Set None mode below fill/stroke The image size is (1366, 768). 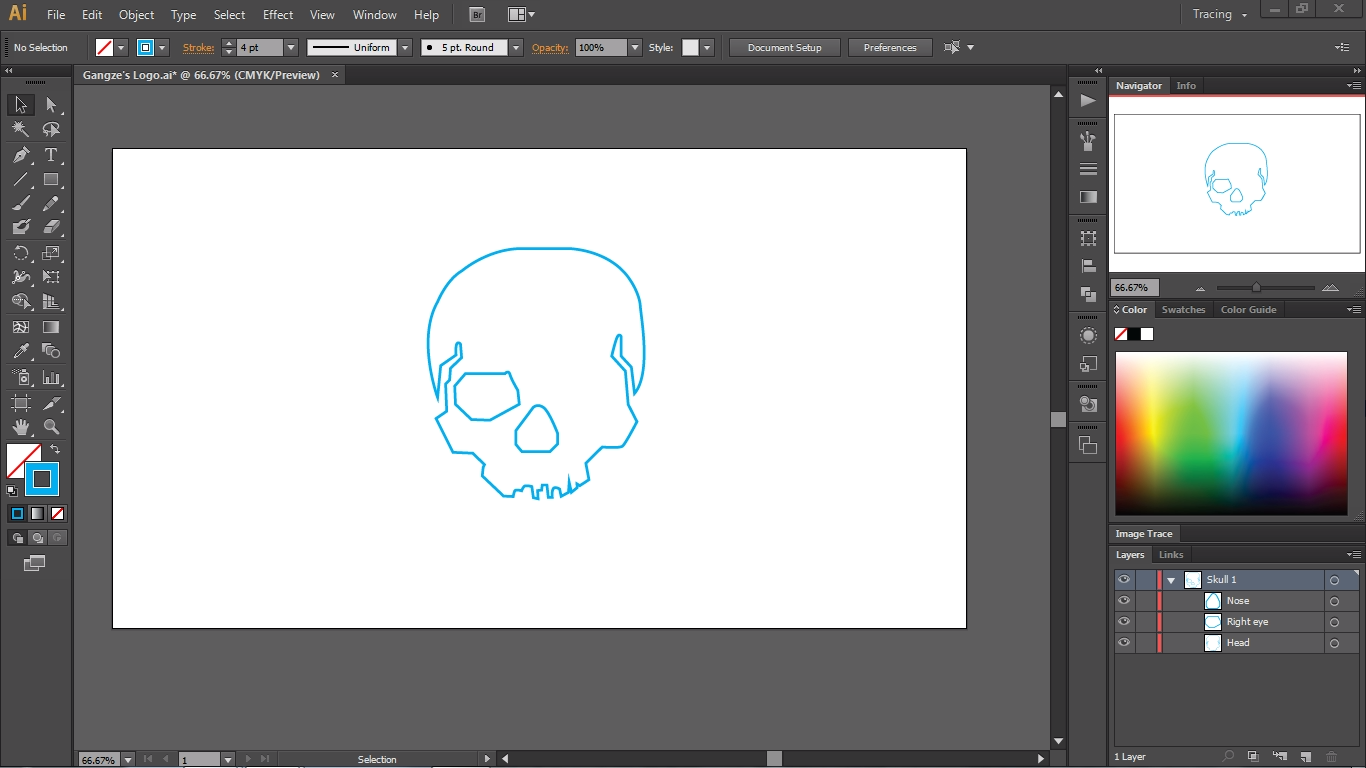coord(58,513)
